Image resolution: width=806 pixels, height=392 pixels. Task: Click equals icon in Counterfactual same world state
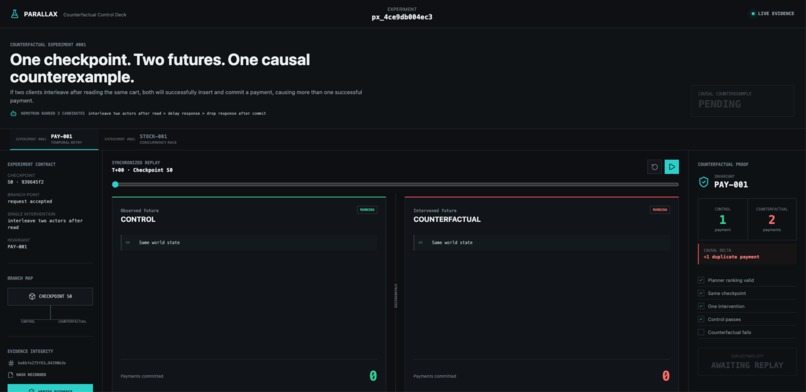tap(420, 242)
